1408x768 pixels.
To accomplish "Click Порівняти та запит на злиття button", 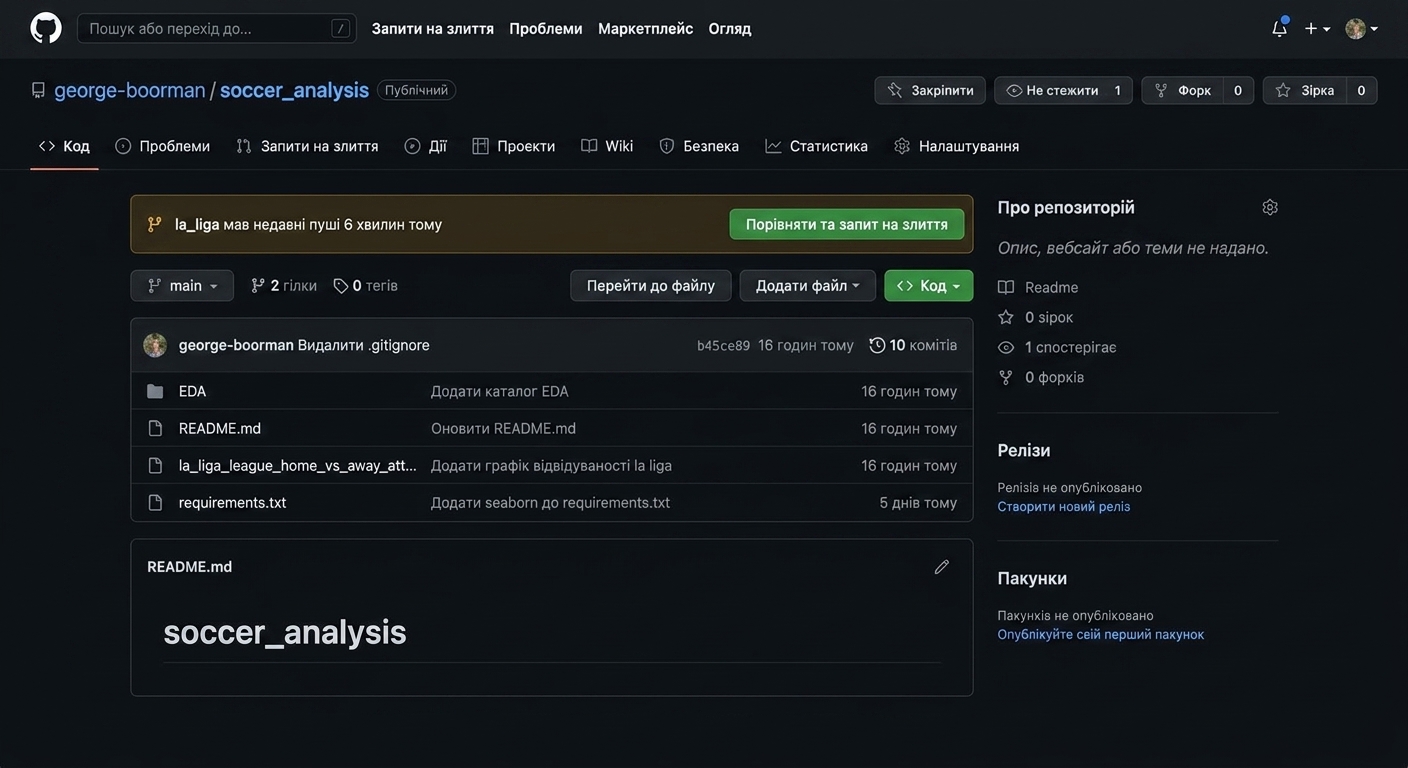I will (x=847, y=224).
